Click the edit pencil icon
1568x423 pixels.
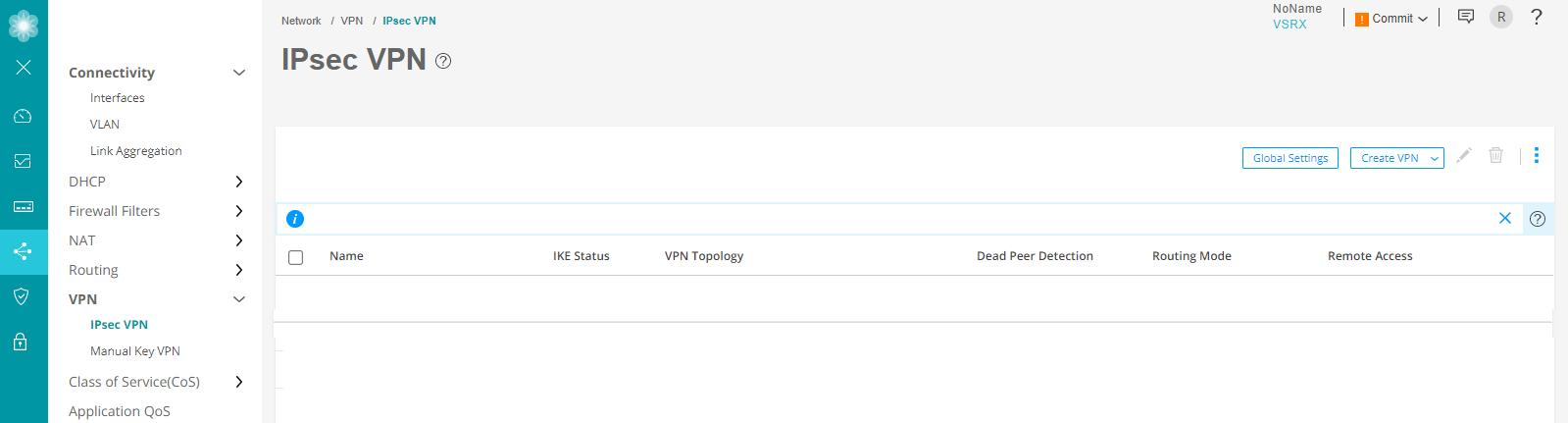(x=1463, y=155)
